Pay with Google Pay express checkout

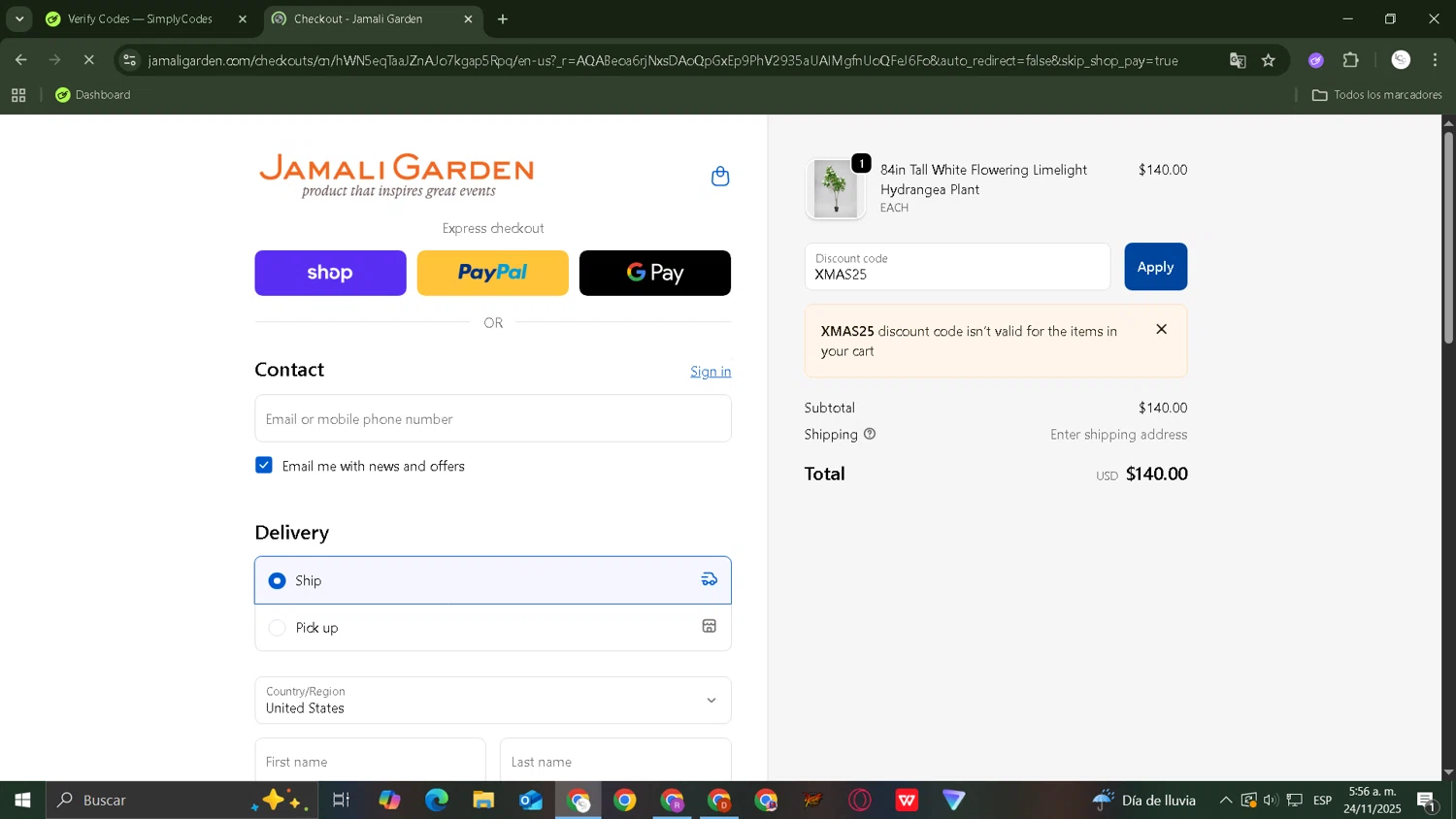coord(655,273)
